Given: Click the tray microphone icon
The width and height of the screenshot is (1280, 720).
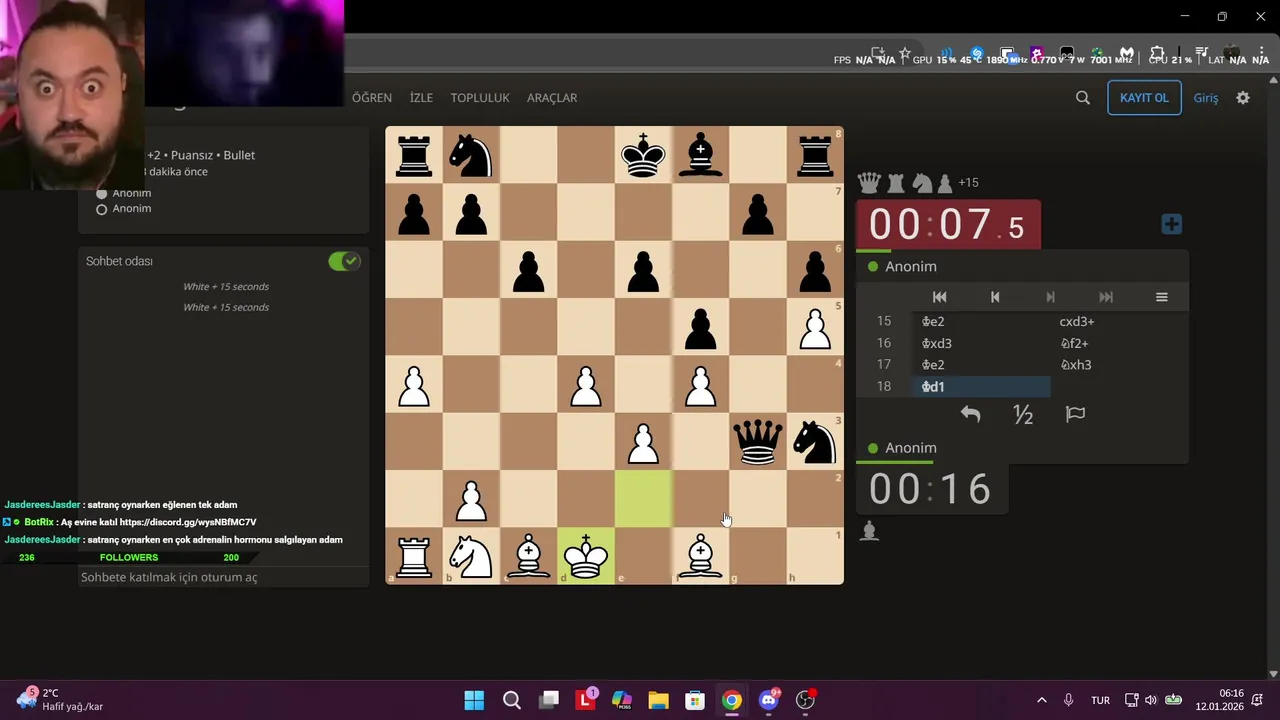Looking at the screenshot, I should click(x=1069, y=700).
